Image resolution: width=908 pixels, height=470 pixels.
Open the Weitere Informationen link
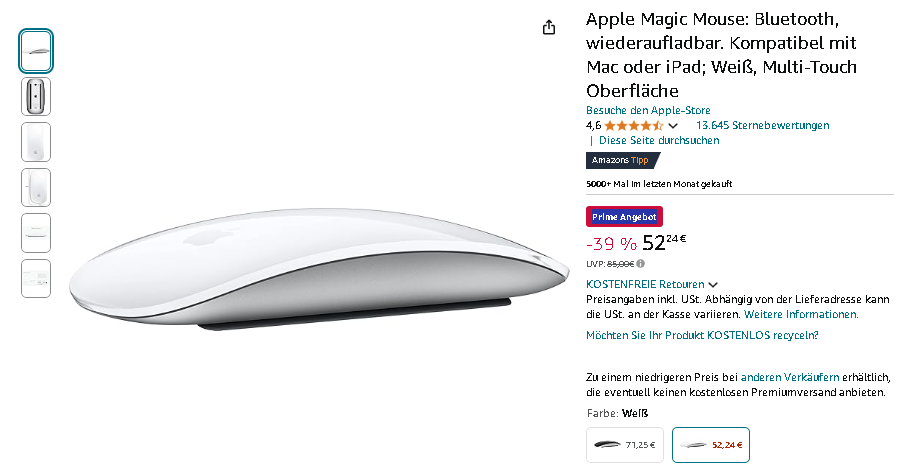[801, 314]
